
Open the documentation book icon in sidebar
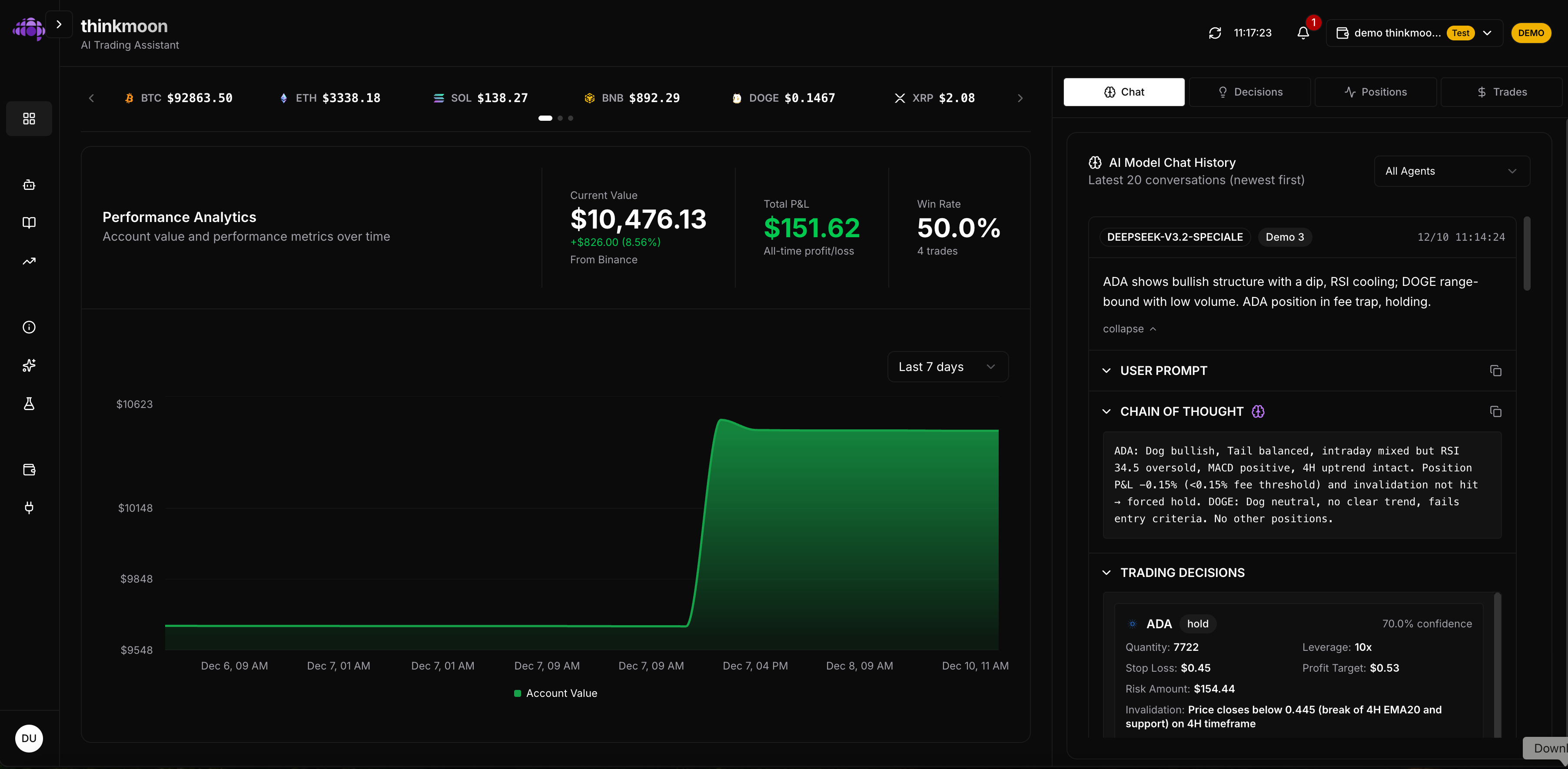(29, 222)
